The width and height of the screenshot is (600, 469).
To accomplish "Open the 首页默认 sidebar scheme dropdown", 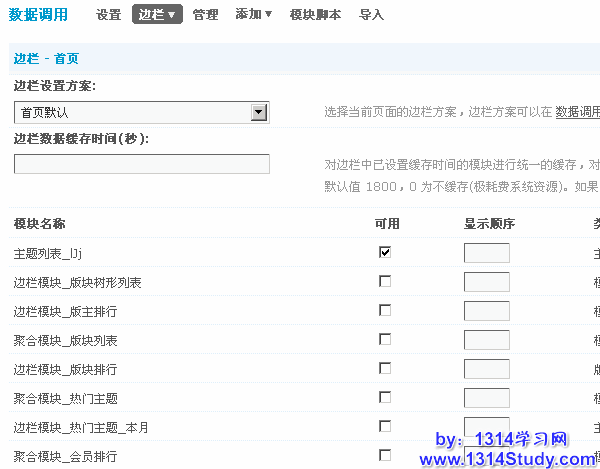I will (x=141, y=113).
